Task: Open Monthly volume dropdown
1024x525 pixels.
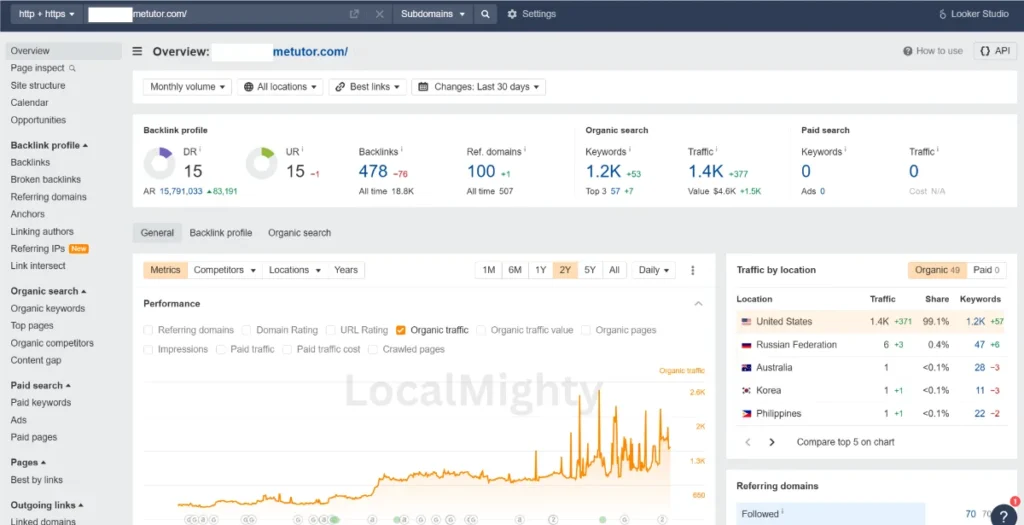Action: (187, 87)
